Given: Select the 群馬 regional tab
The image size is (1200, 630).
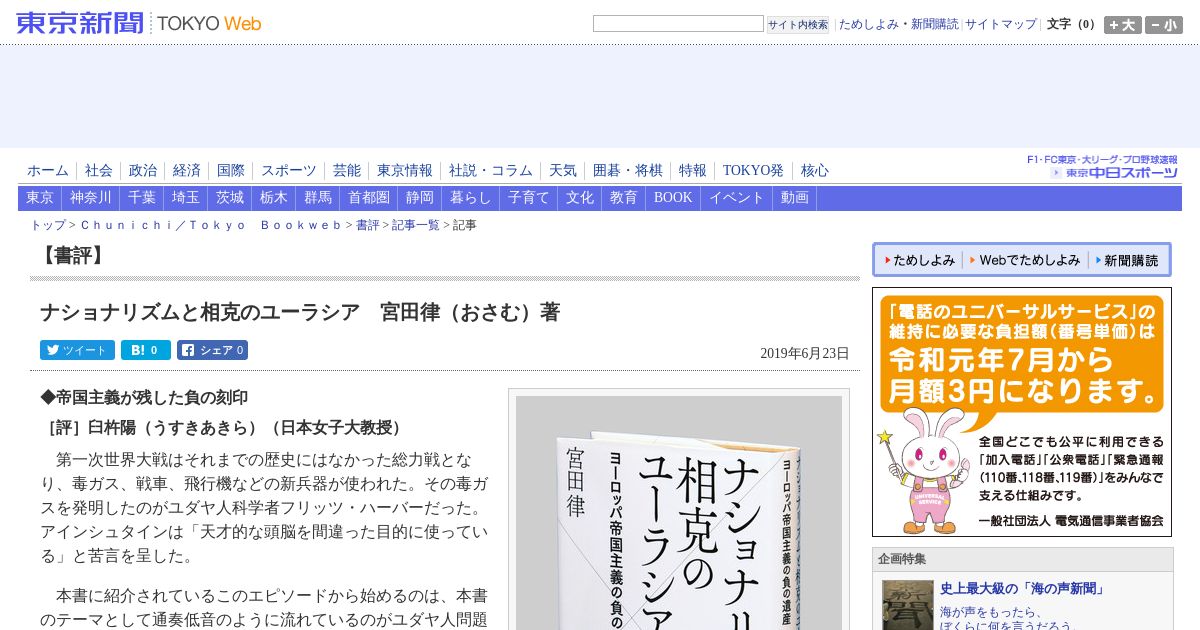Looking at the screenshot, I should 318,198.
